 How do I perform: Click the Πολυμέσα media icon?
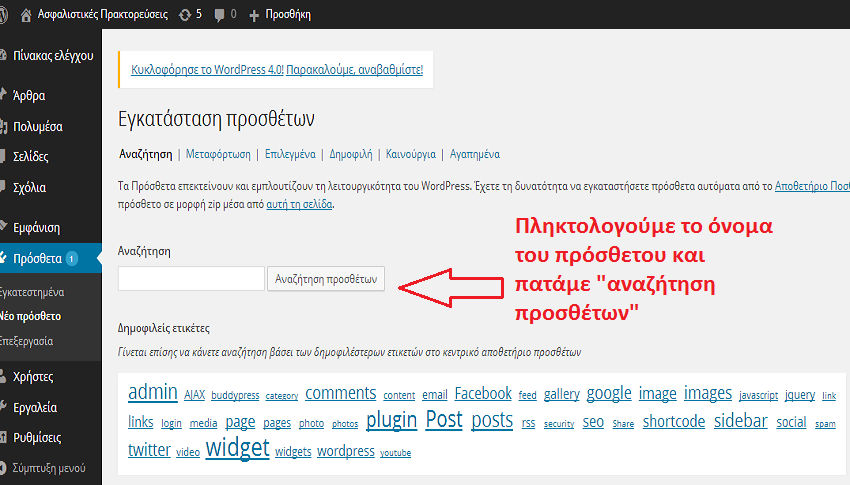[3, 126]
